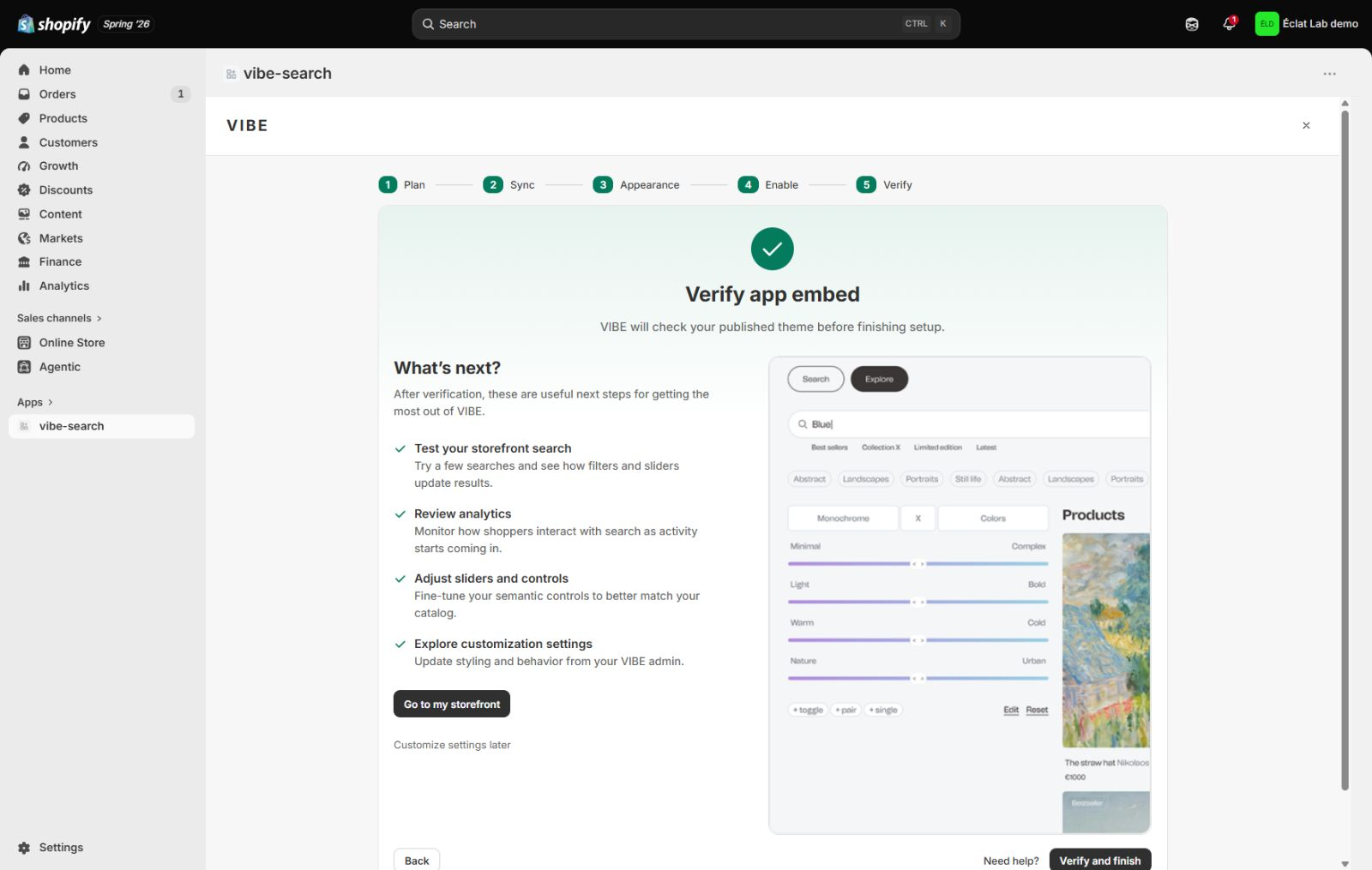The height and width of the screenshot is (870, 1372).
Task: Click the search magnifier icon in top bar
Action: 428,24
